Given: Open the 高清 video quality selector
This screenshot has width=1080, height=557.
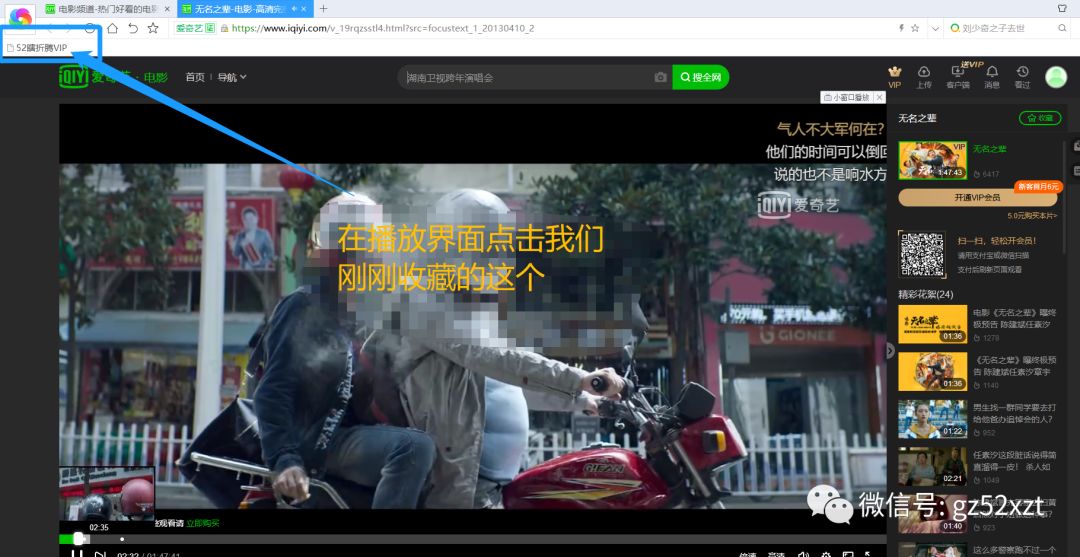Looking at the screenshot, I should [x=776, y=554].
